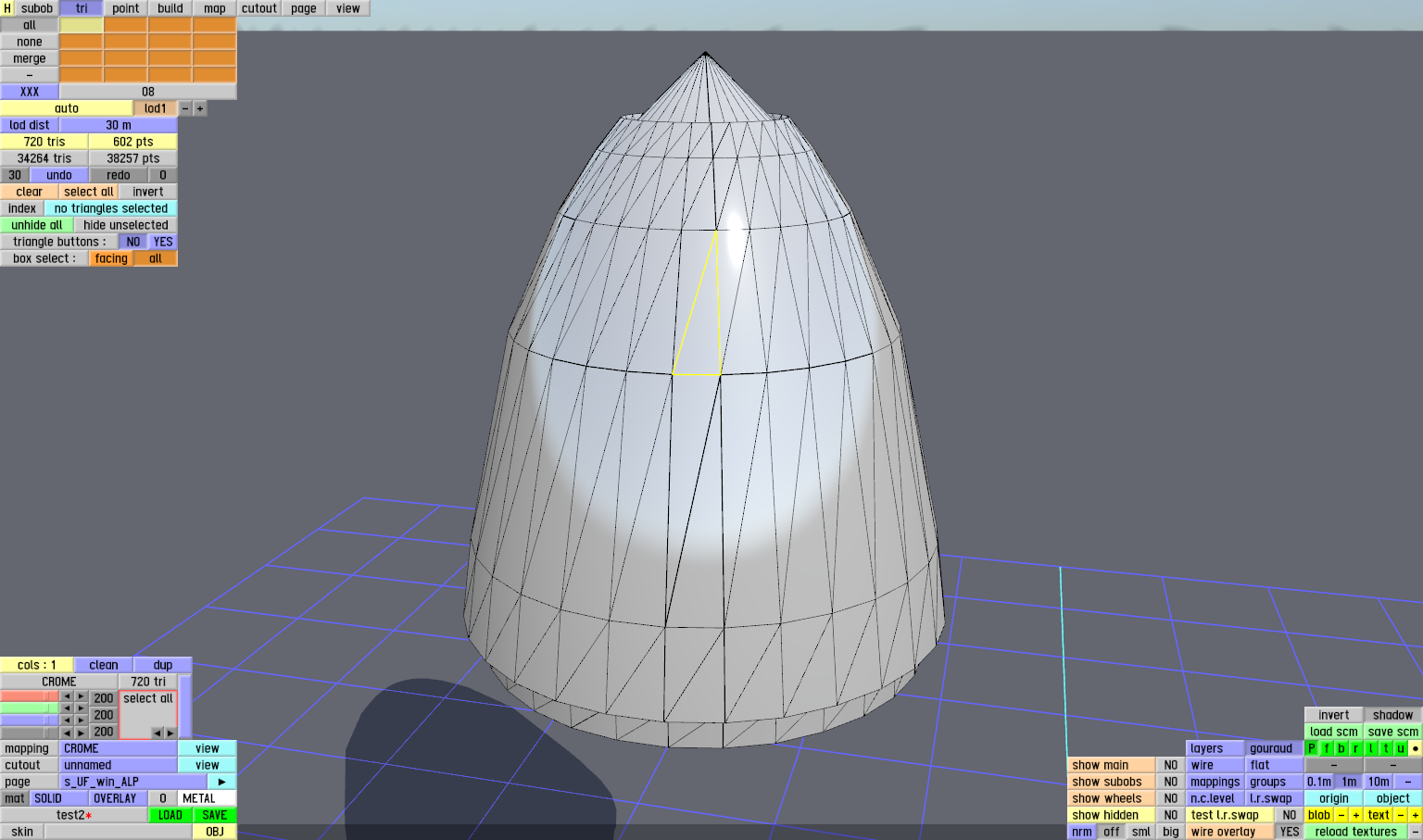Toggle the show hidden NO button
The width and height of the screenshot is (1423, 840).
click(x=1171, y=815)
